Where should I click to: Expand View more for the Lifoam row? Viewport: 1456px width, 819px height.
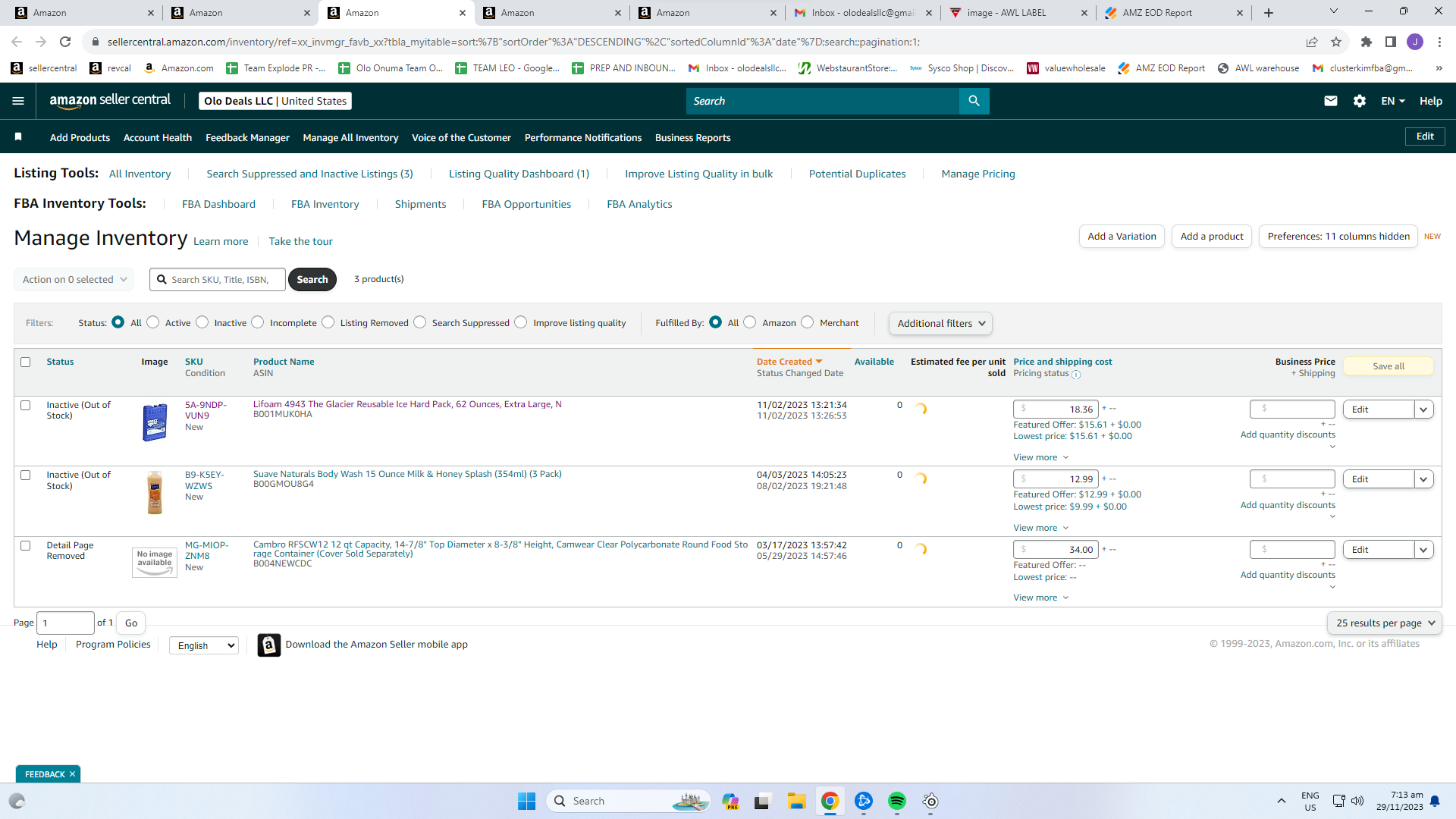pos(1040,457)
